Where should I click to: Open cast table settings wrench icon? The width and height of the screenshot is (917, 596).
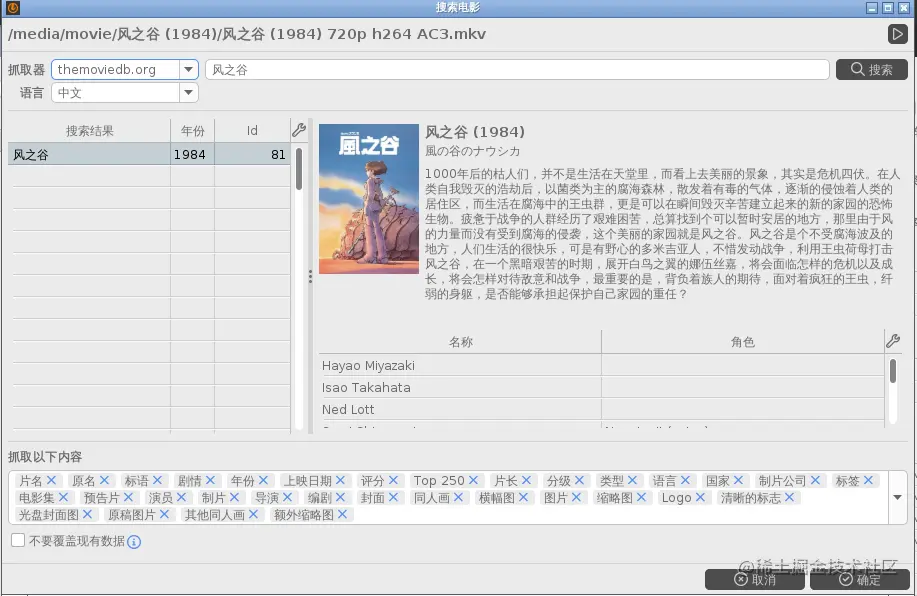893,340
